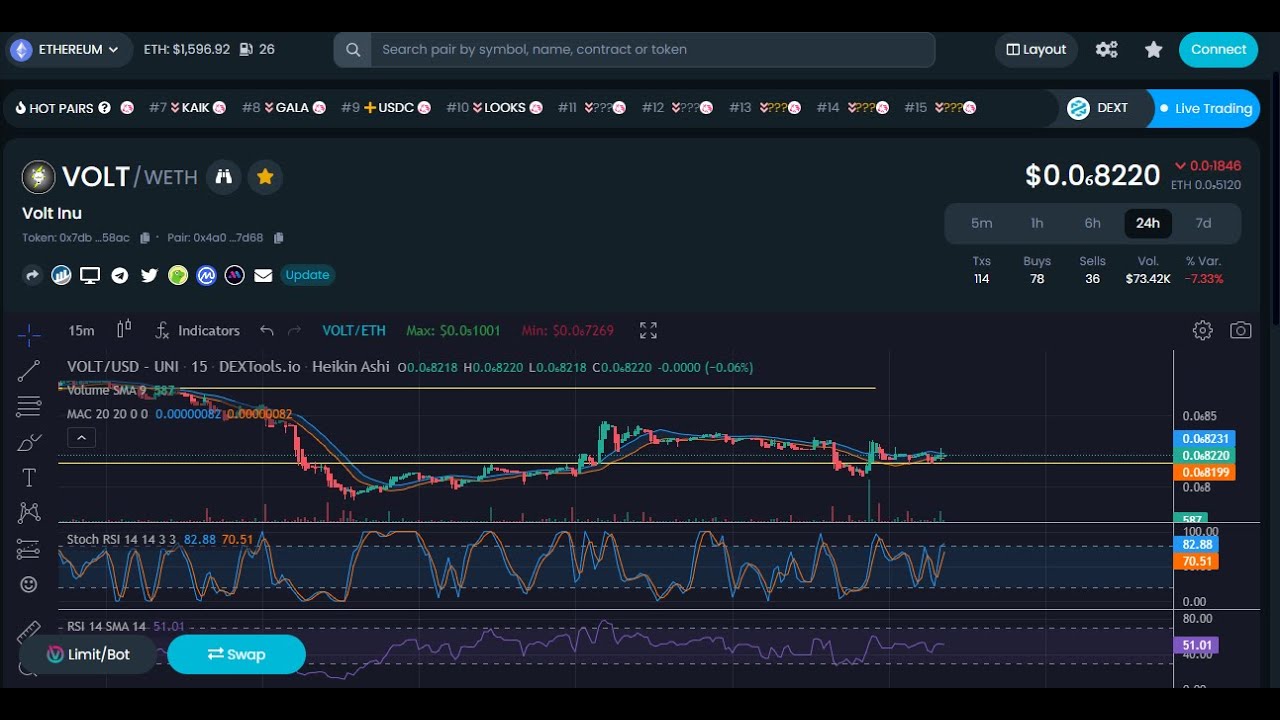Select the prediction and measurement tool
This screenshot has width=1280, height=720.
(29, 549)
